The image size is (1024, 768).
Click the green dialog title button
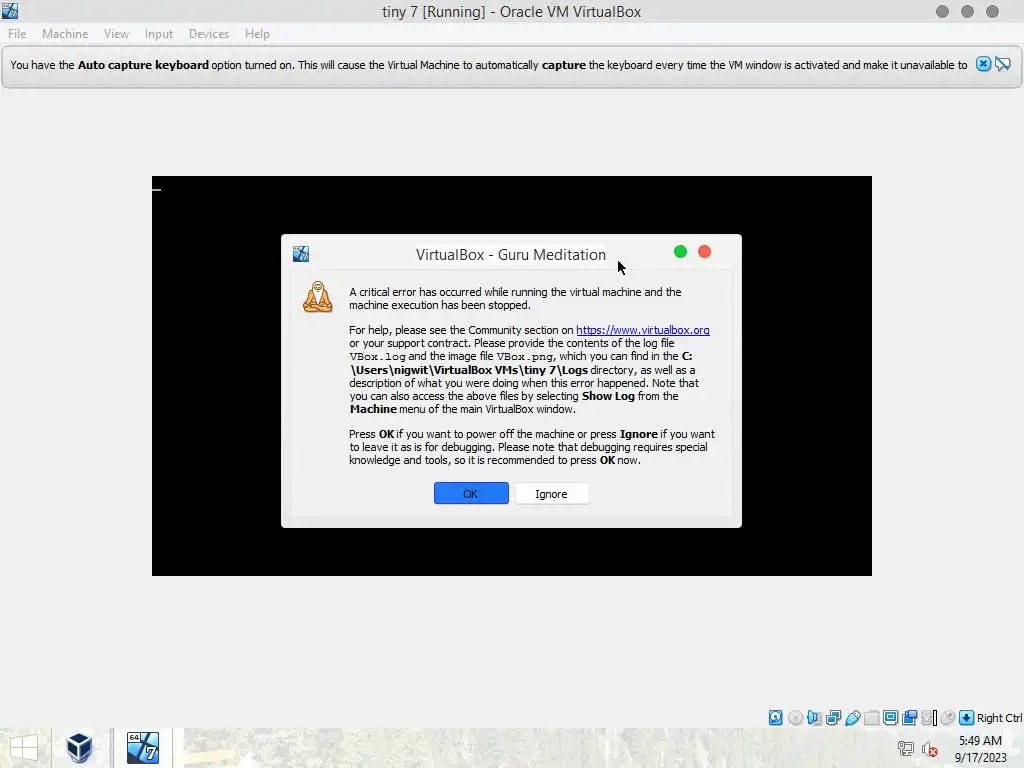(x=680, y=252)
